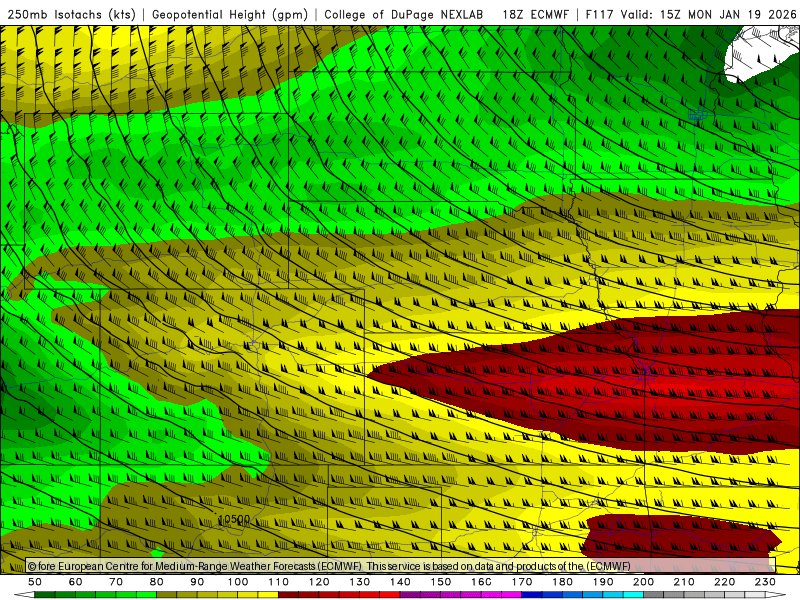Click the blue legend swatch below 170

(x=532, y=595)
